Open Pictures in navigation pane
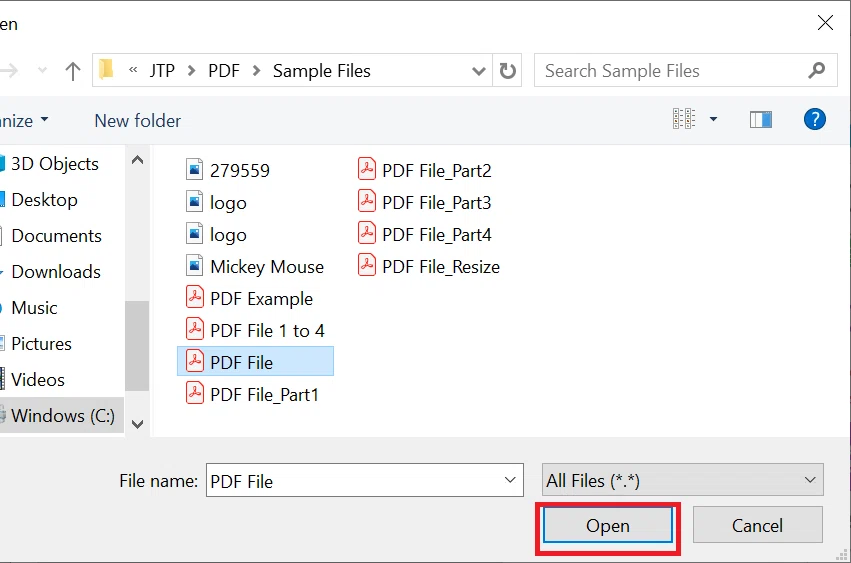 tap(41, 344)
